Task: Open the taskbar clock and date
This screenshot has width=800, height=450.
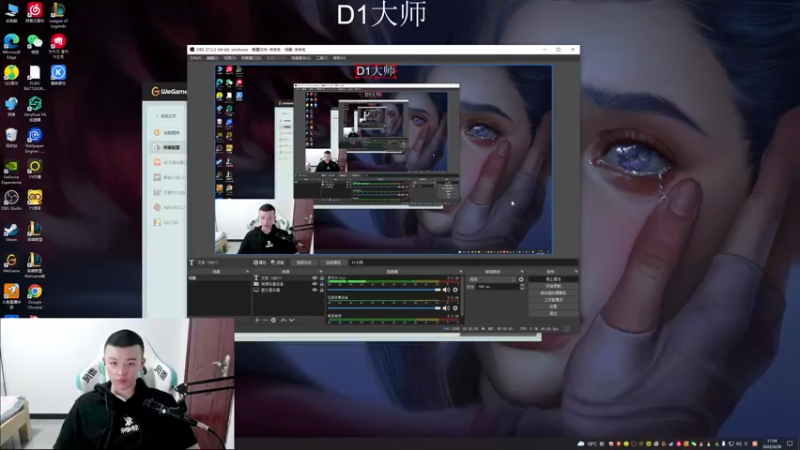Action: (x=771, y=443)
